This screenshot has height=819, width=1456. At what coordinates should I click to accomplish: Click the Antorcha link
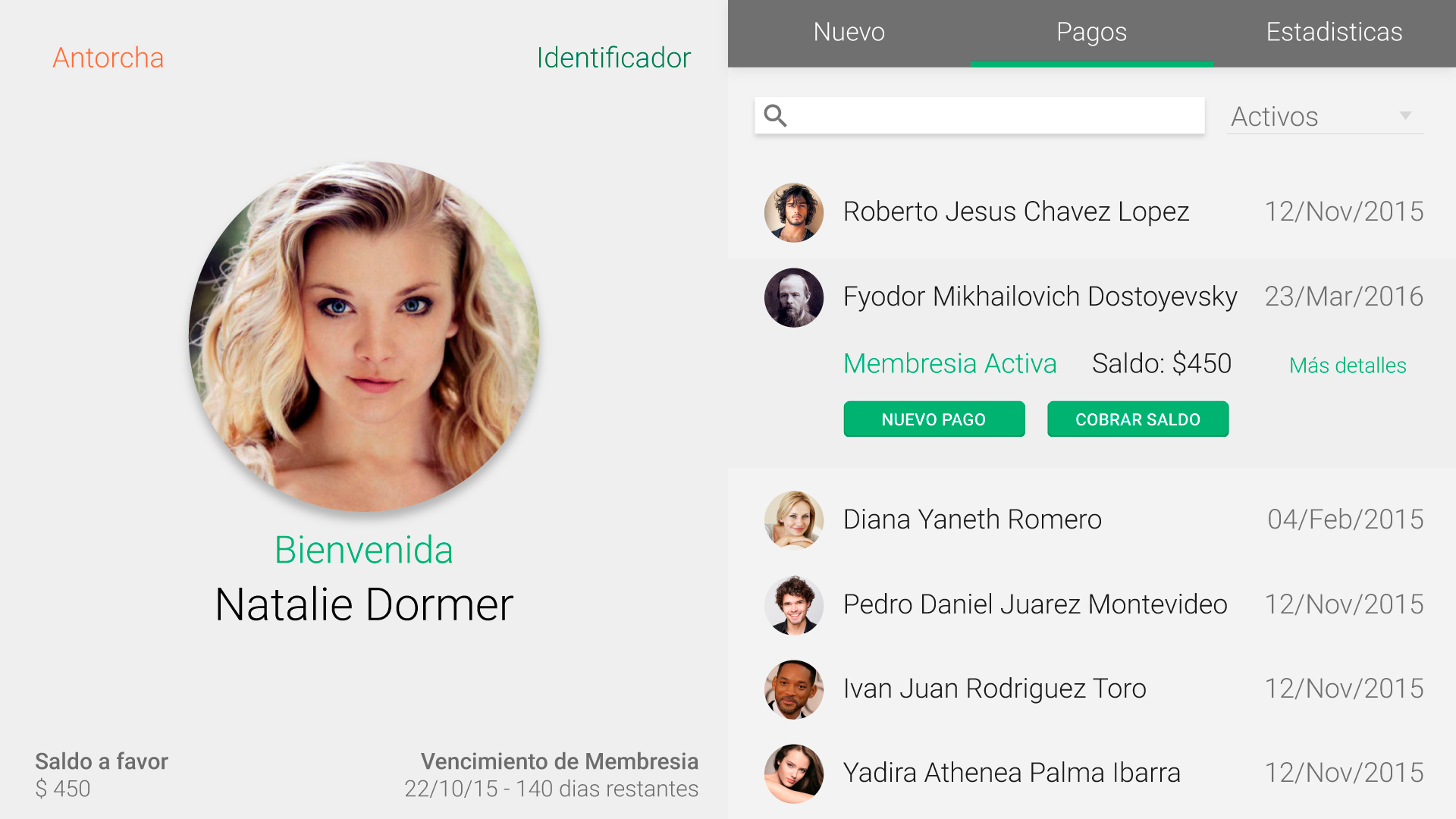[x=108, y=58]
